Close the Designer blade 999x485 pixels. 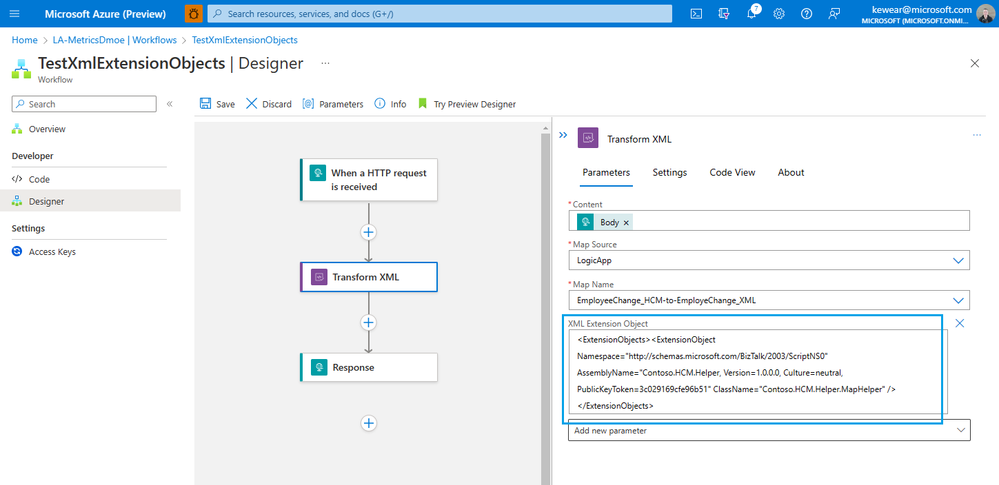point(974,63)
